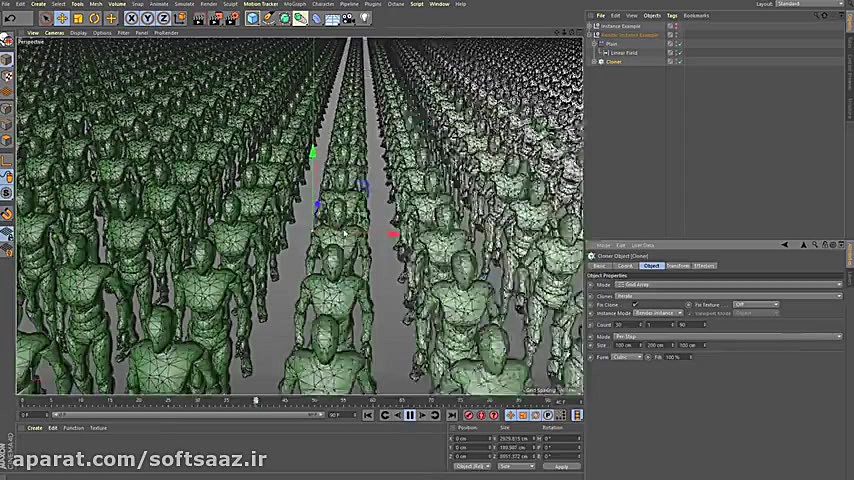Open the Camera objects icon
This screenshot has height=480, width=854.
(x=349, y=18)
